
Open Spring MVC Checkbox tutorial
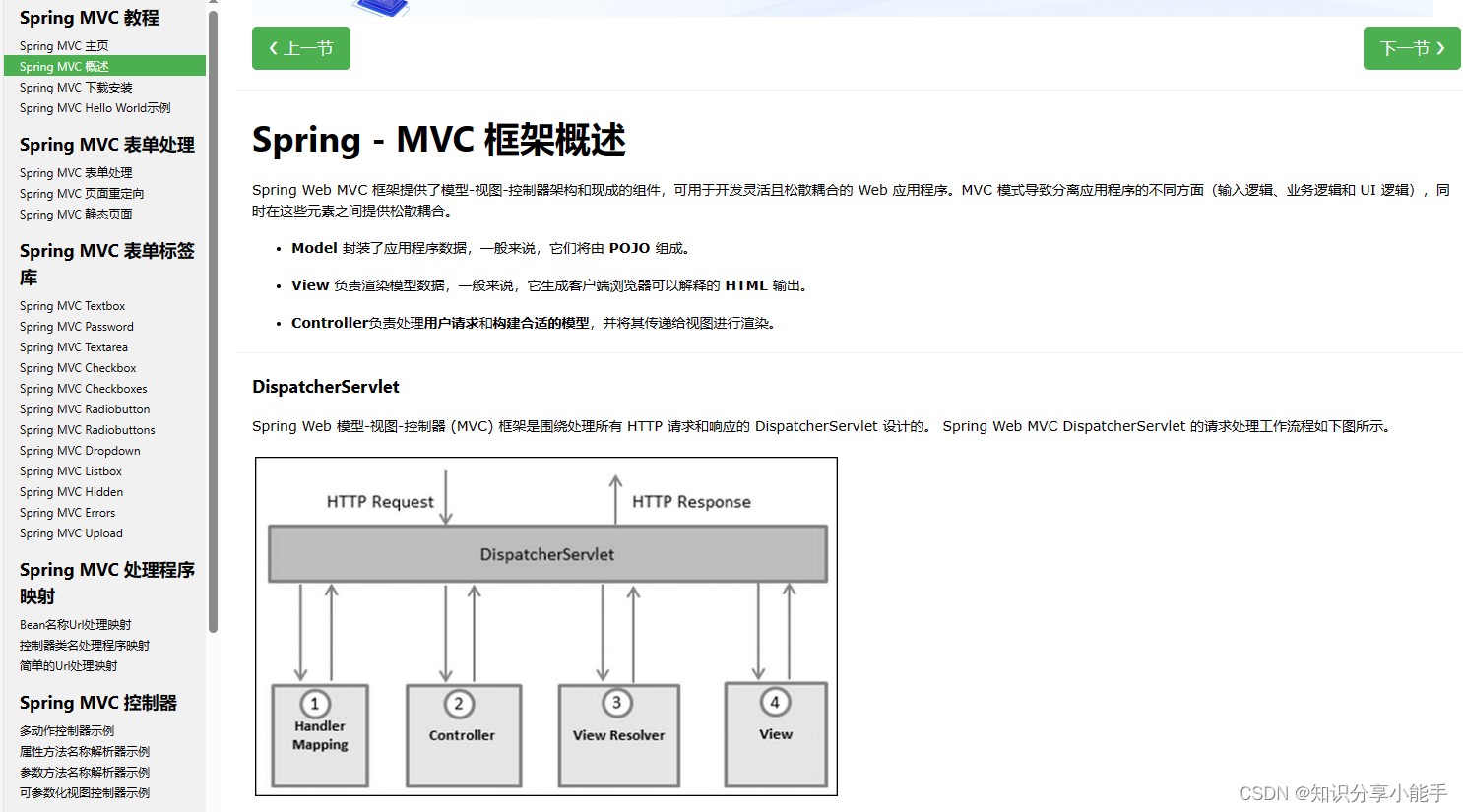(x=78, y=368)
